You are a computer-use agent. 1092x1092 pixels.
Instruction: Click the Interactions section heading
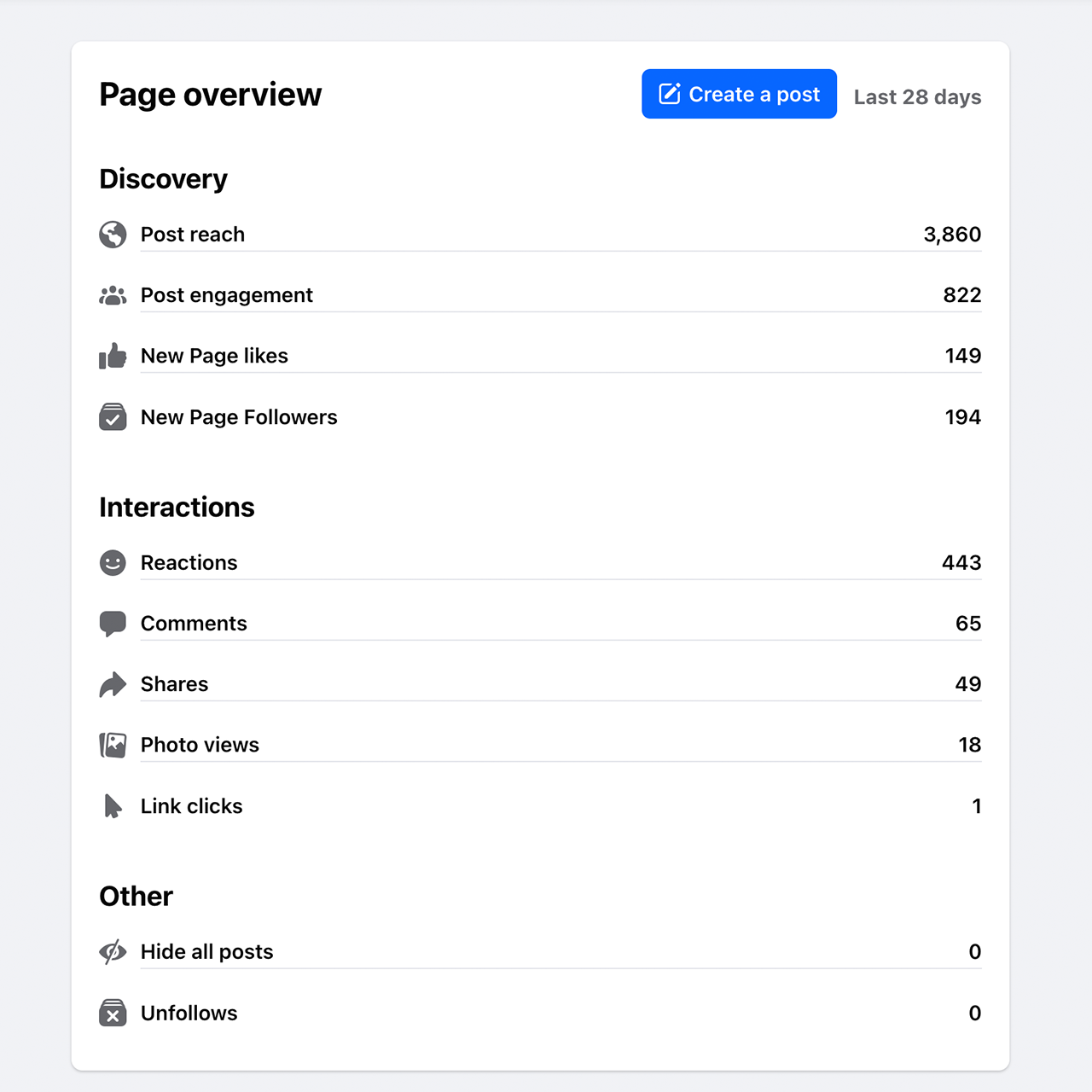click(x=177, y=507)
